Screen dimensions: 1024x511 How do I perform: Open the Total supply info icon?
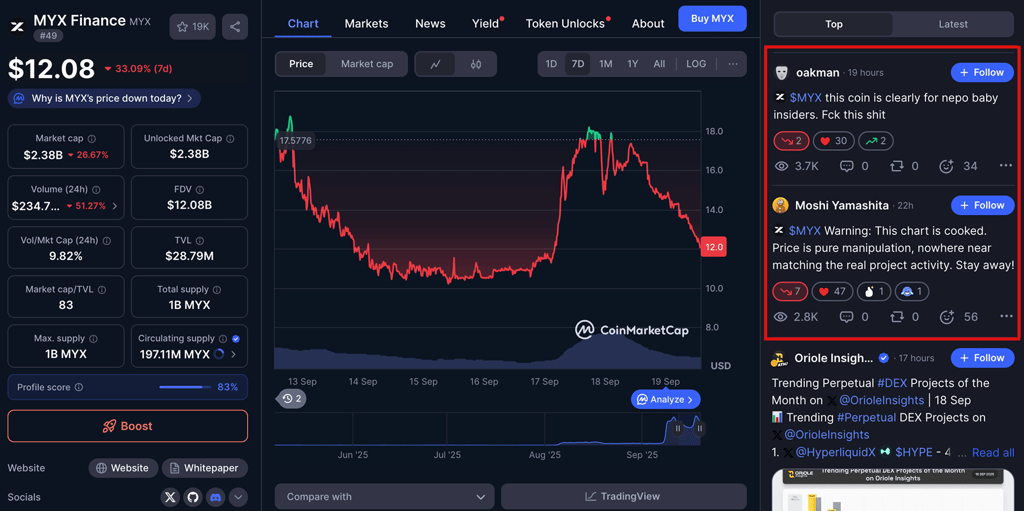pos(217,289)
